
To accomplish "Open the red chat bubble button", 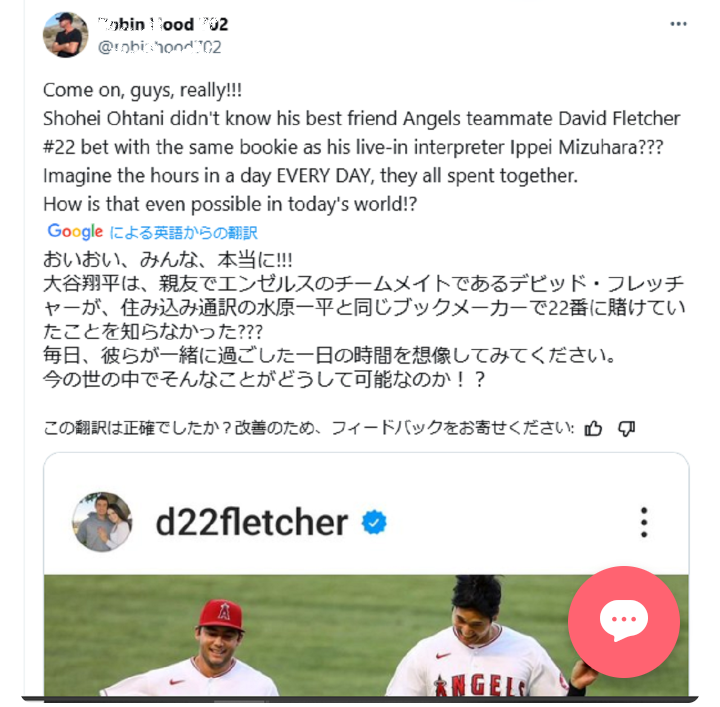I will click(624, 621).
